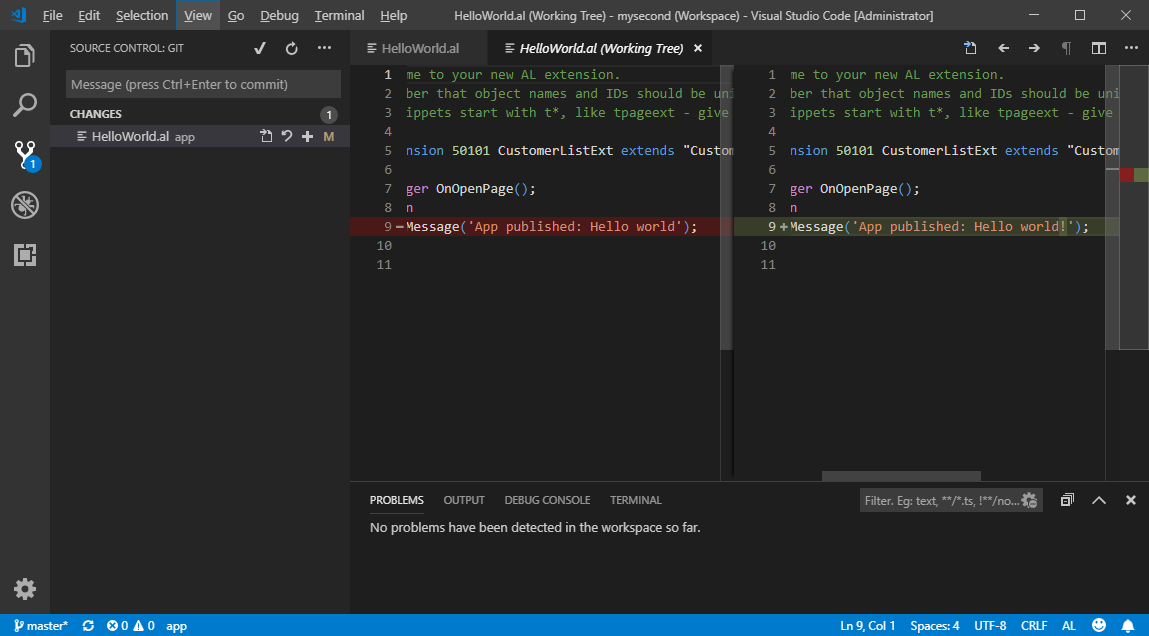Open the Search view in activity bar
The height and width of the screenshot is (636, 1149).
click(x=25, y=105)
